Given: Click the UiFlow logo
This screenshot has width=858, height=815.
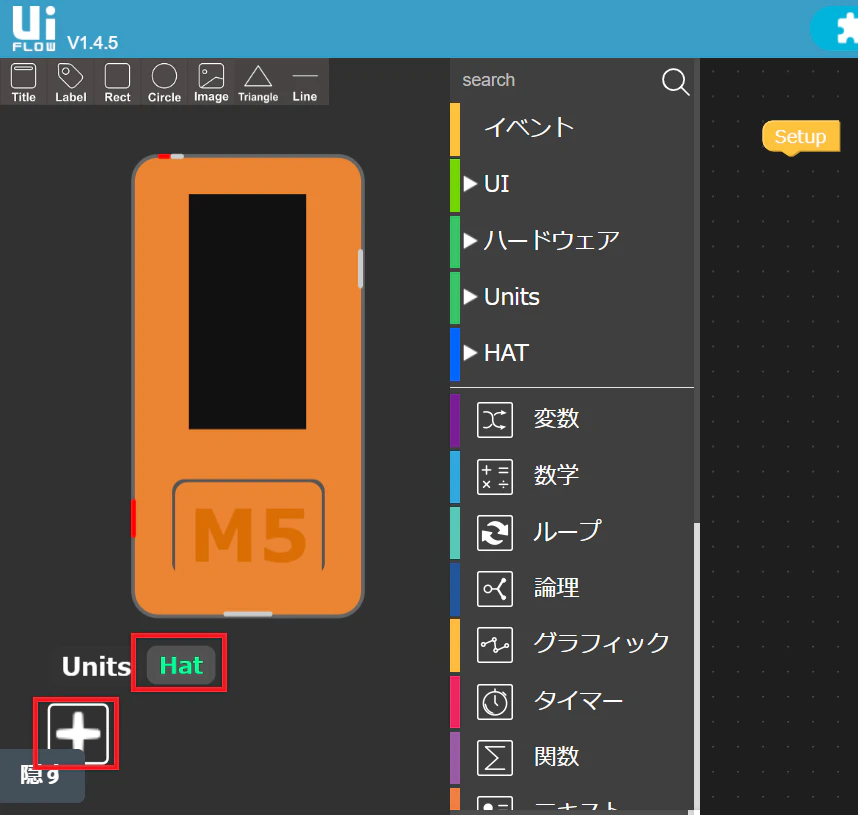Looking at the screenshot, I should coord(34,28).
